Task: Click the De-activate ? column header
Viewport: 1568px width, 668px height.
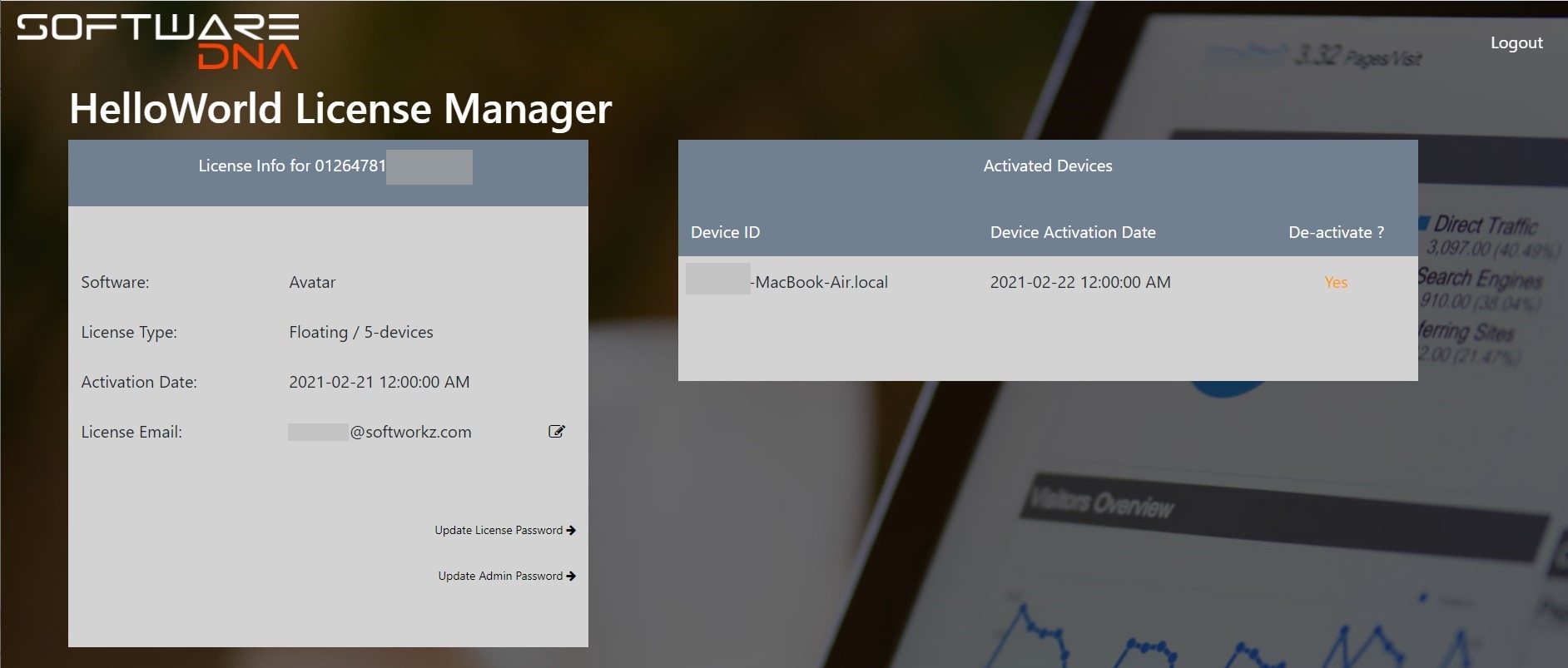Action: tap(1336, 232)
